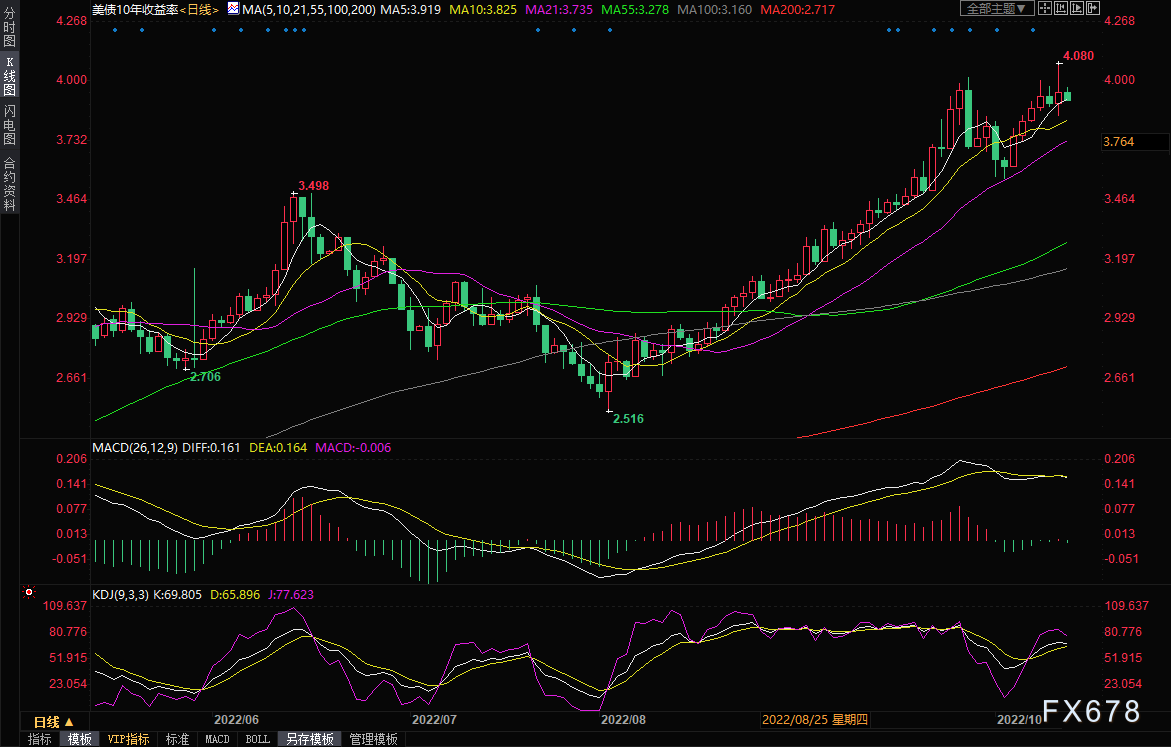
Task: Click the 2022/06 date on time axis
Action: click(x=236, y=719)
